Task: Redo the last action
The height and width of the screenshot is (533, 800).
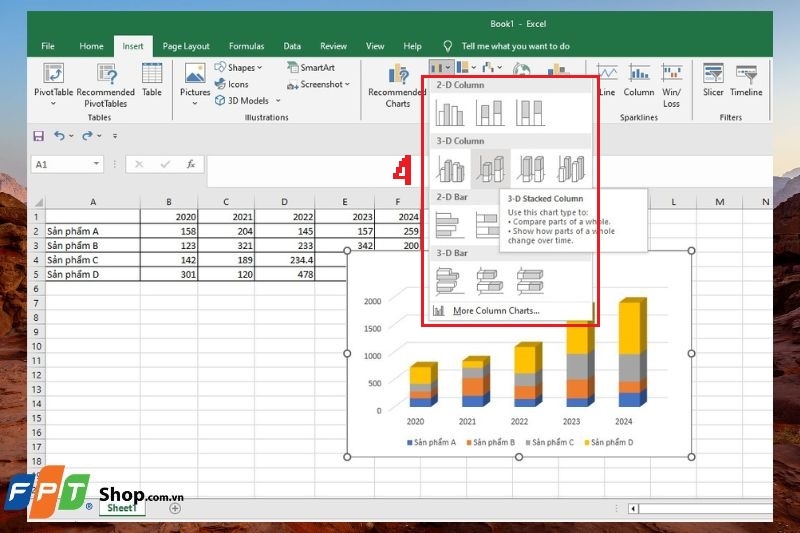Action: point(87,136)
